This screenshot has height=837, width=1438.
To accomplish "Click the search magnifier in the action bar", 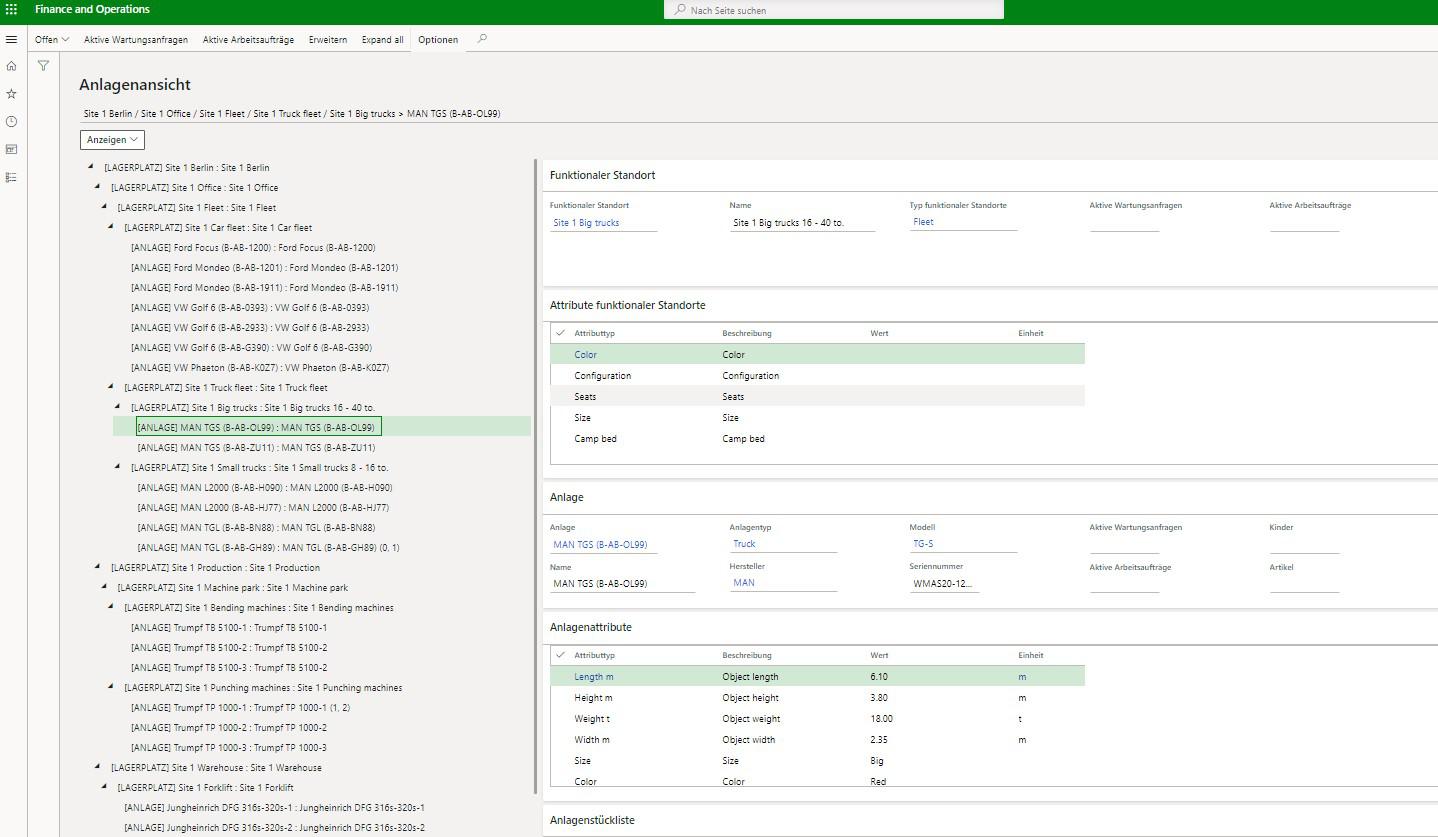I will click(x=481, y=40).
